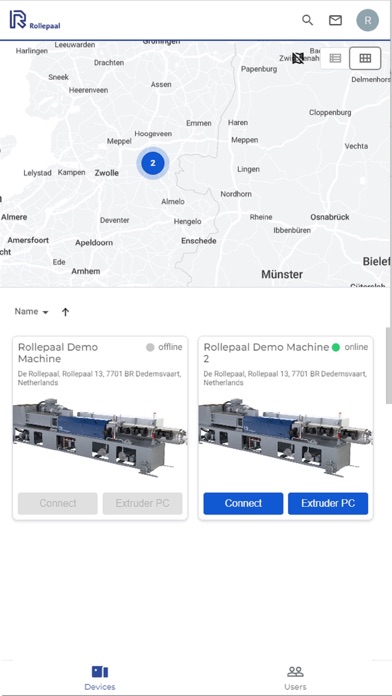The width and height of the screenshot is (392, 696).
Task: Click address text of Demo Machine 2
Action: [x=285, y=378]
